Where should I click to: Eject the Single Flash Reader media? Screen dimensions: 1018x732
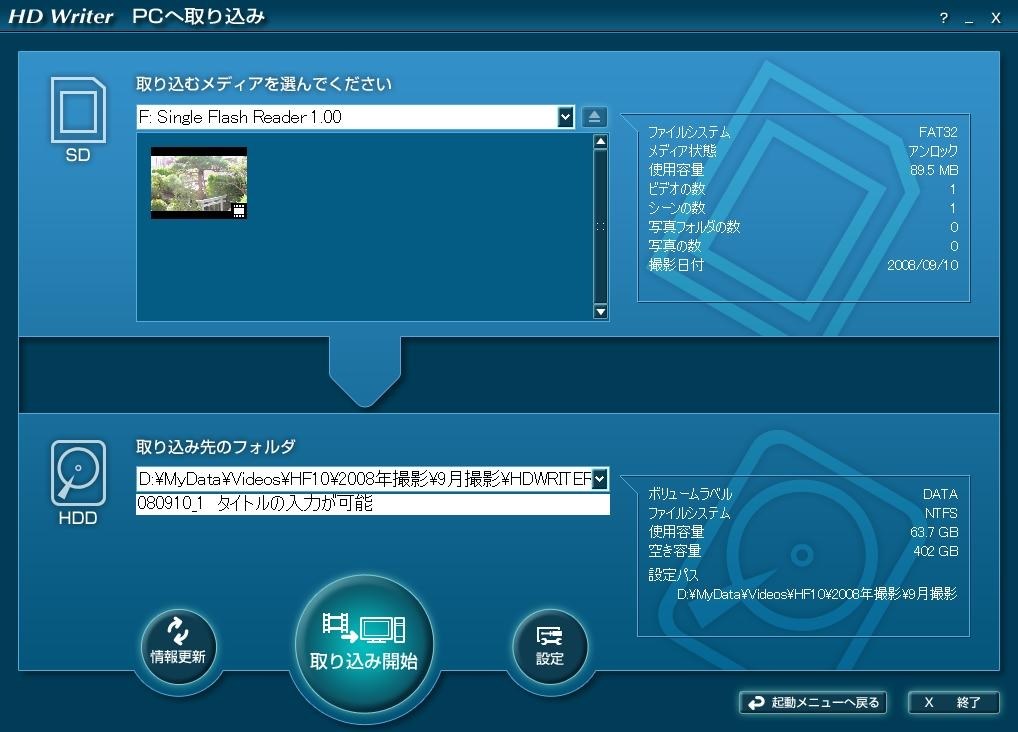[x=595, y=116]
